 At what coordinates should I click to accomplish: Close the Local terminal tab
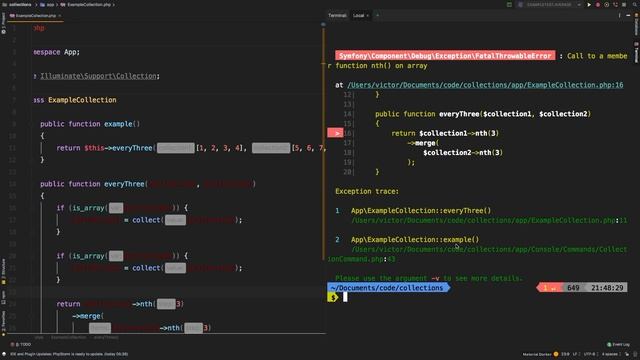[x=367, y=16]
